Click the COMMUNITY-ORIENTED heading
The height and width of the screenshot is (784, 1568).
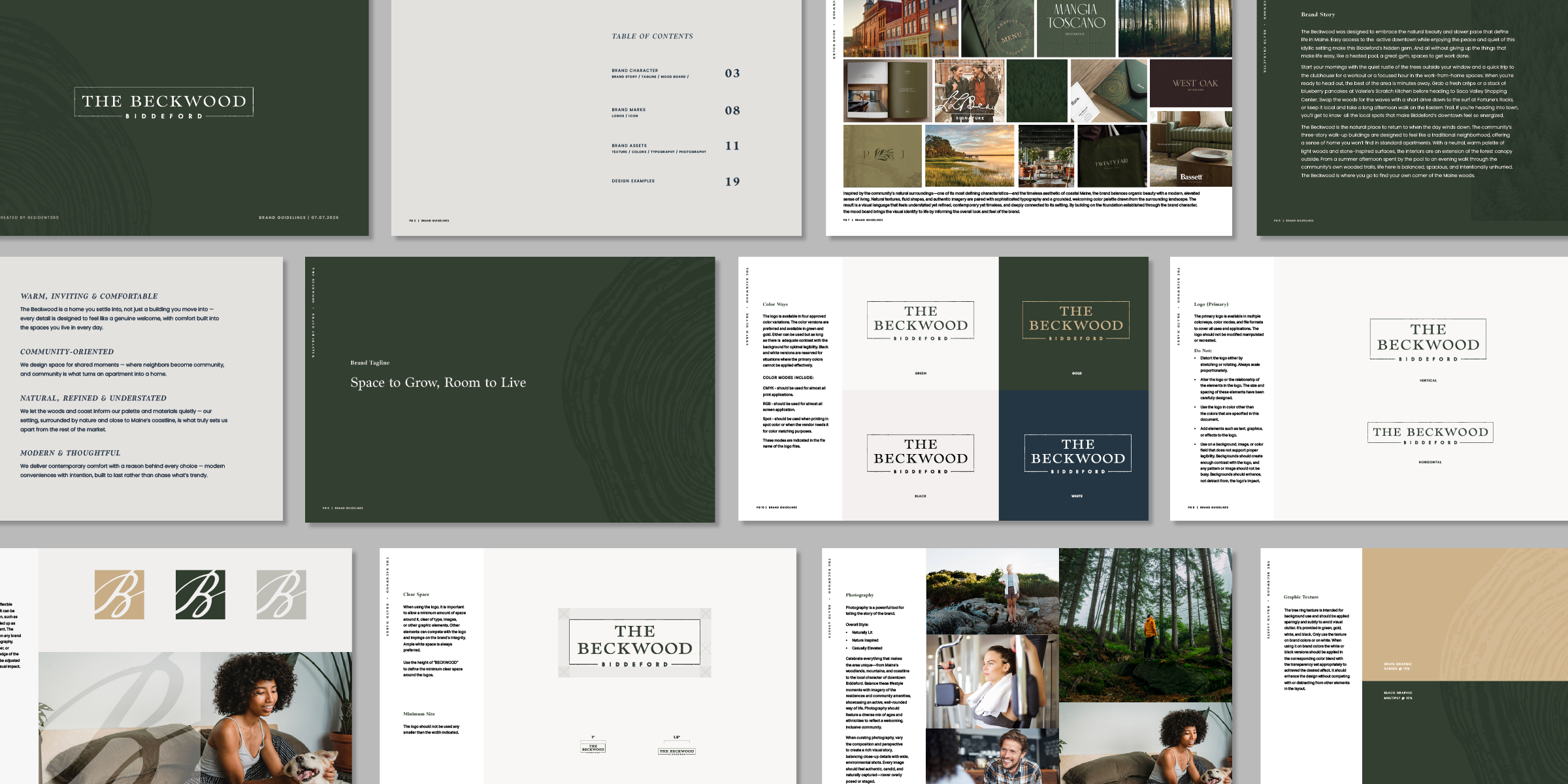click(x=67, y=352)
